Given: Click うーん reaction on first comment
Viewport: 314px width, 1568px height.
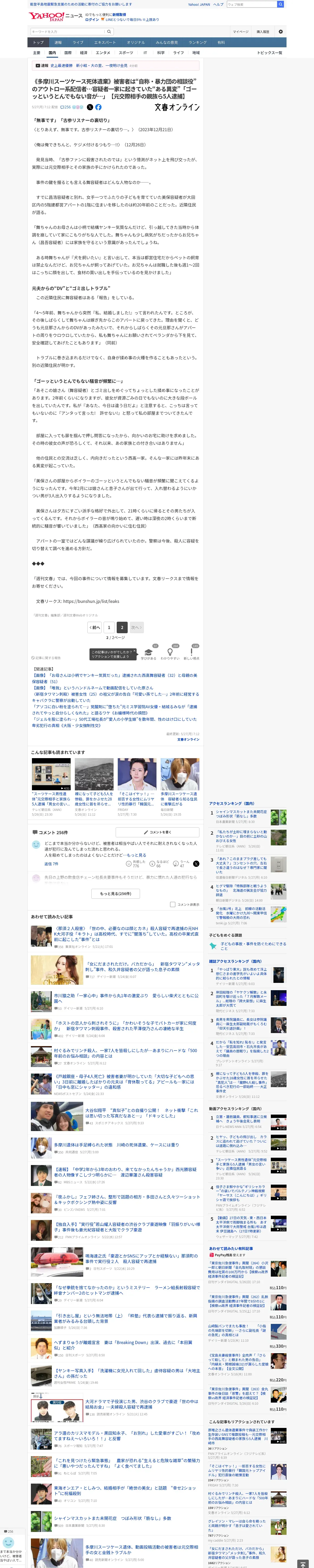Looking at the screenshot, I should tap(176, 864).
